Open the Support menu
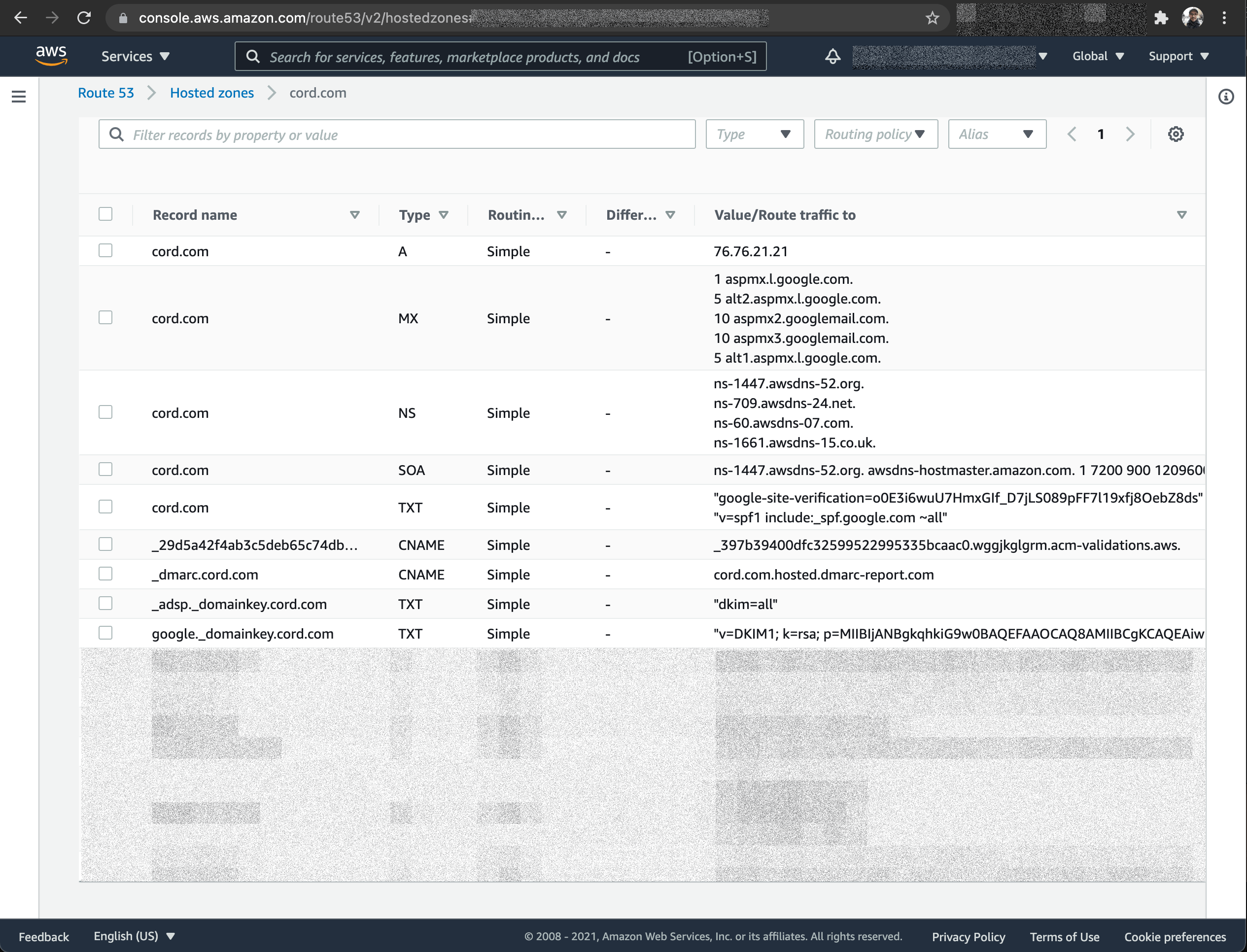1247x952 pixels. coord(1178,56)
